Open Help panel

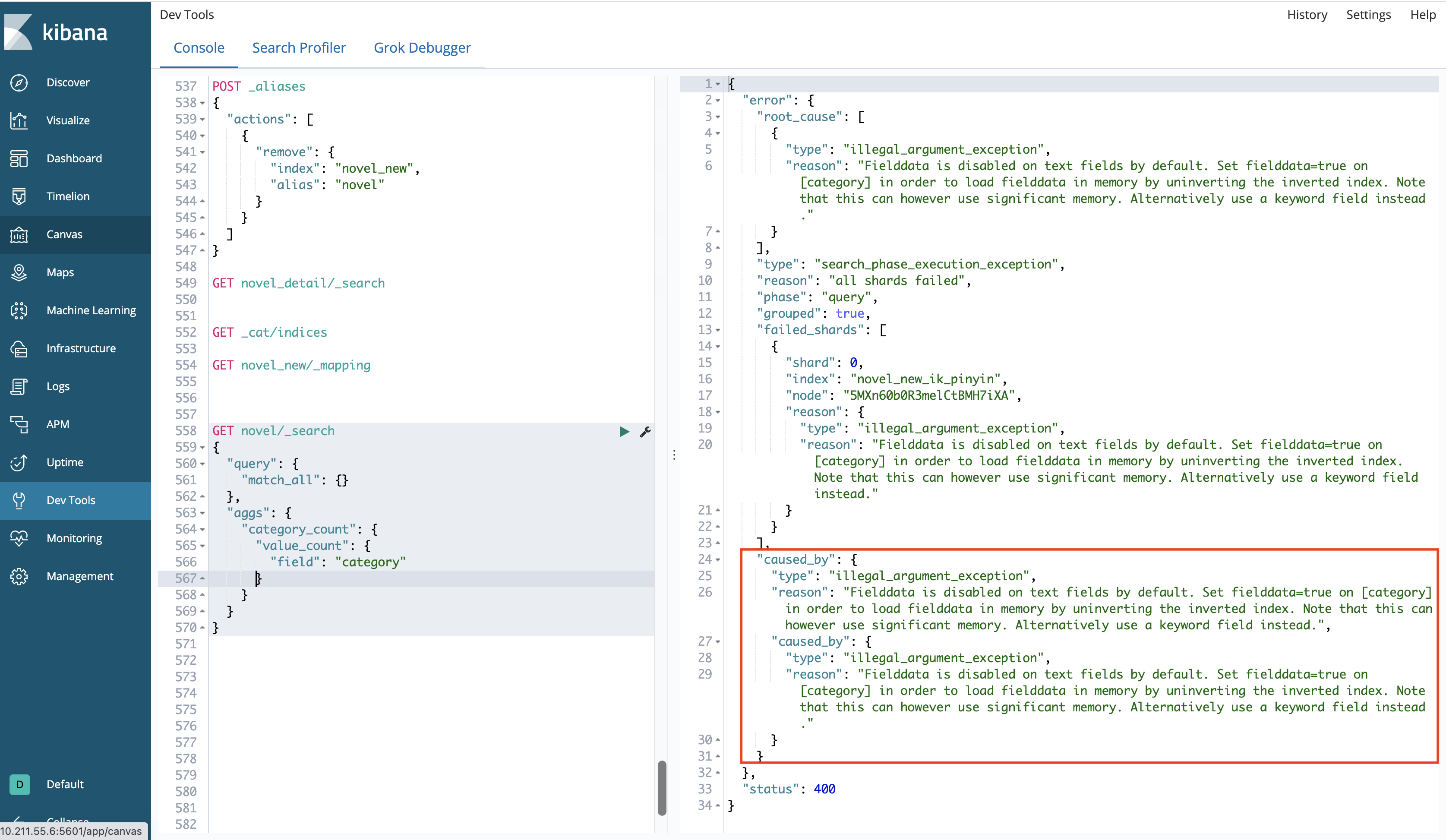(1422, 14)
